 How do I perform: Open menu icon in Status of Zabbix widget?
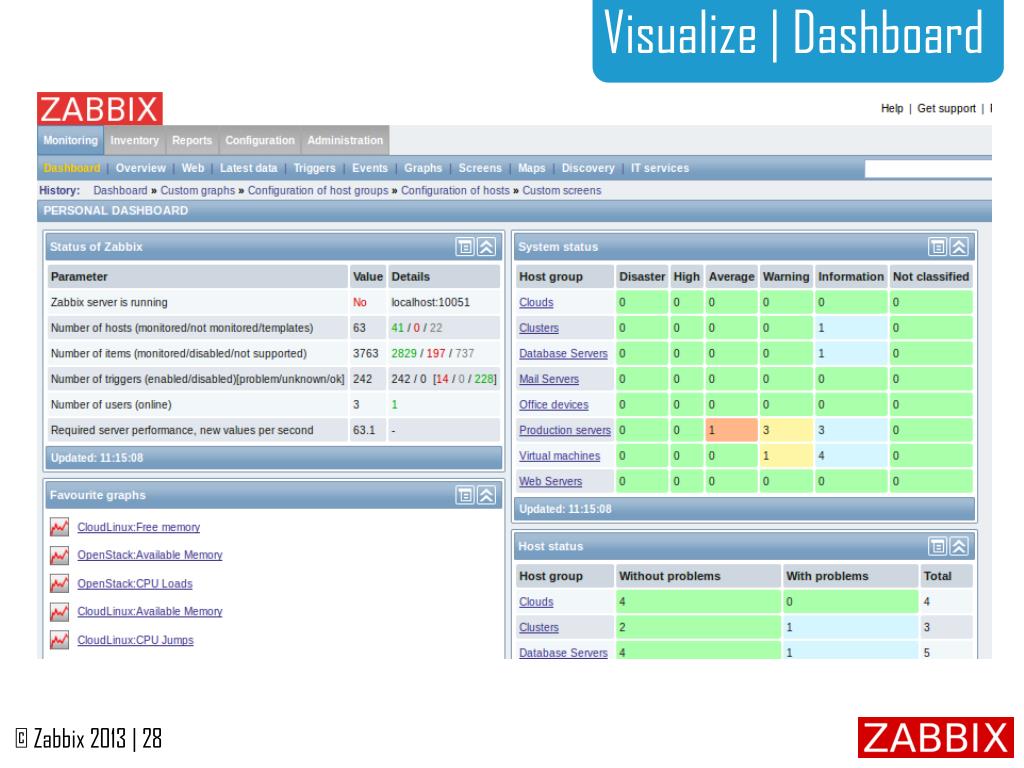point(465,247)
